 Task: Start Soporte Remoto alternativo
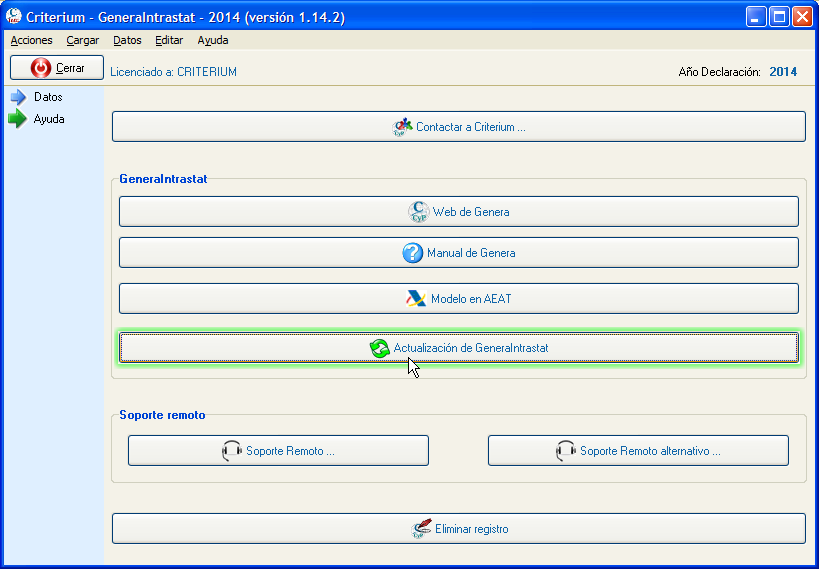click(638, 450)
